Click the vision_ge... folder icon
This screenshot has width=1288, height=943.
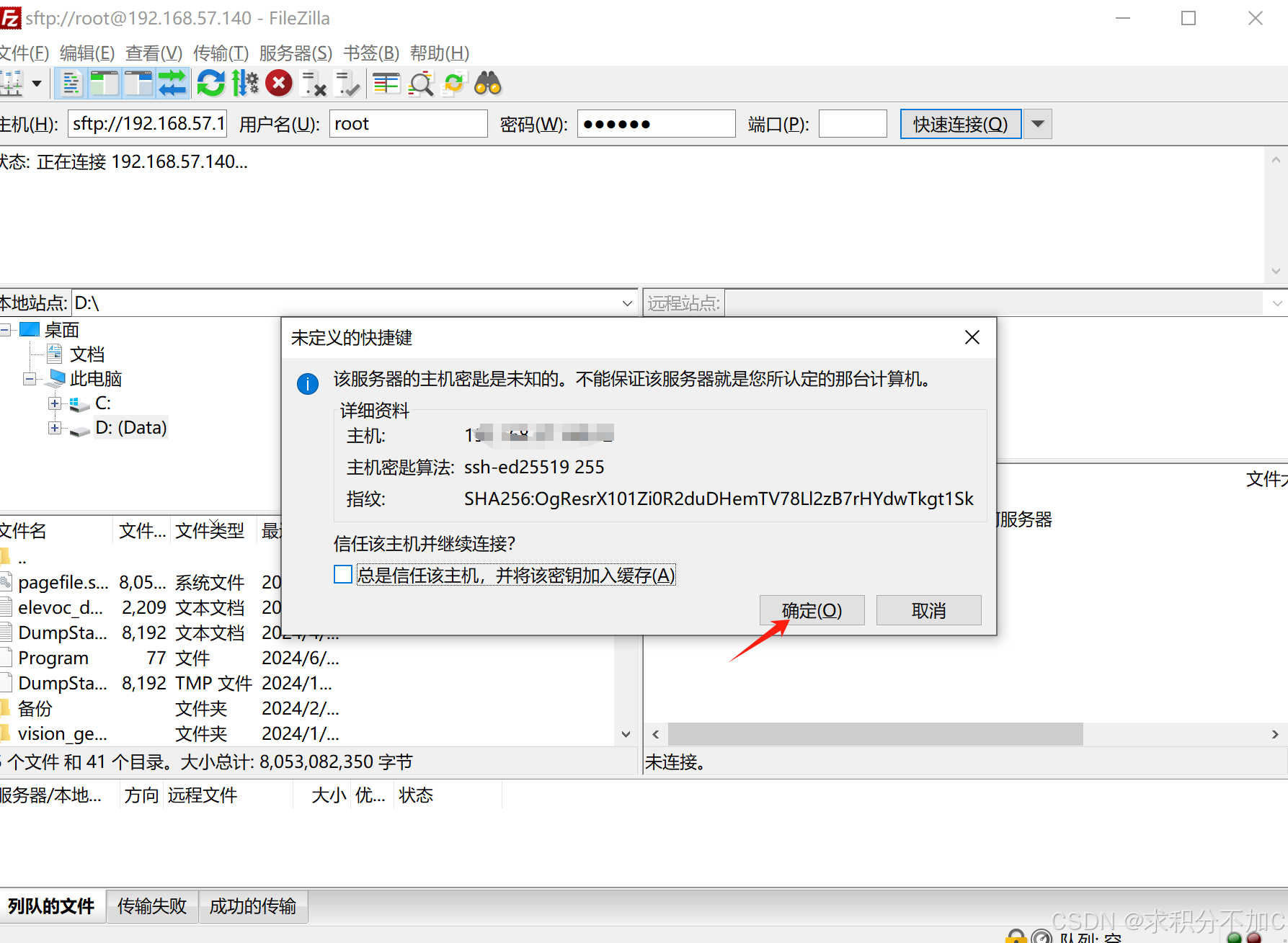coord(5,733)
